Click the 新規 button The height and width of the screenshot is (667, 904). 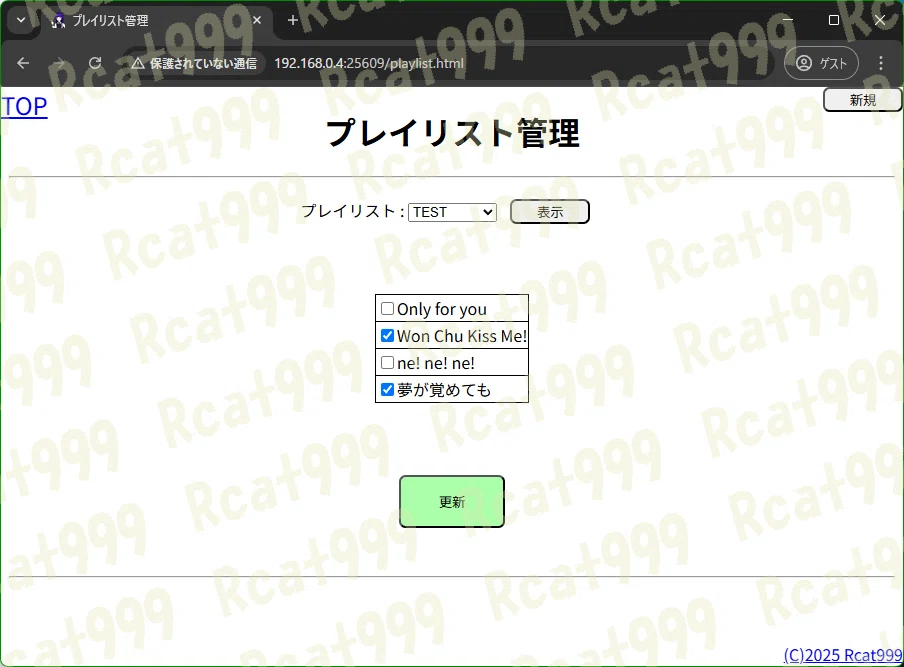click(862, 100)
